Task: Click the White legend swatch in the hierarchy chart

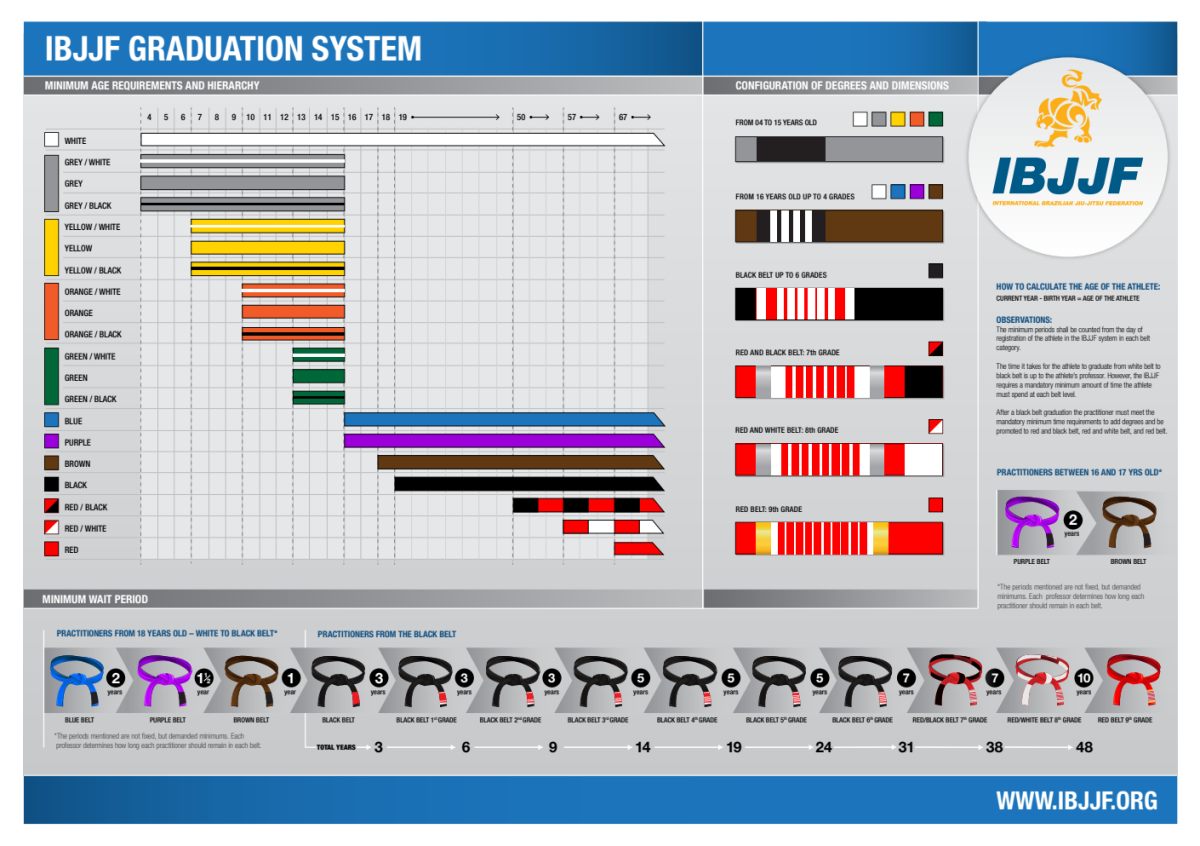Action: point(51,141)
